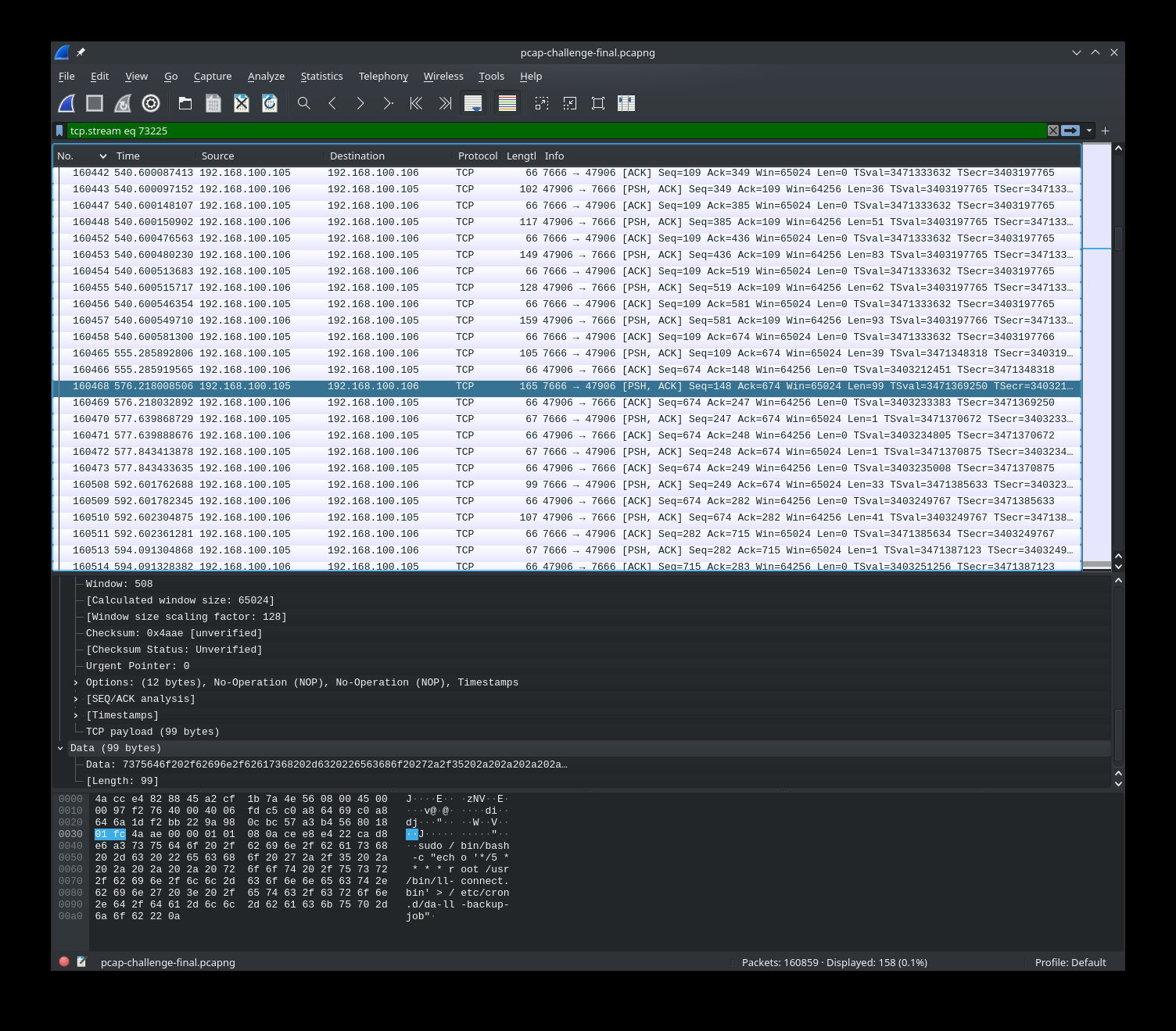1176x1031 pixels.
Task: Sort by the Info column header
Action: coord(810,156)
